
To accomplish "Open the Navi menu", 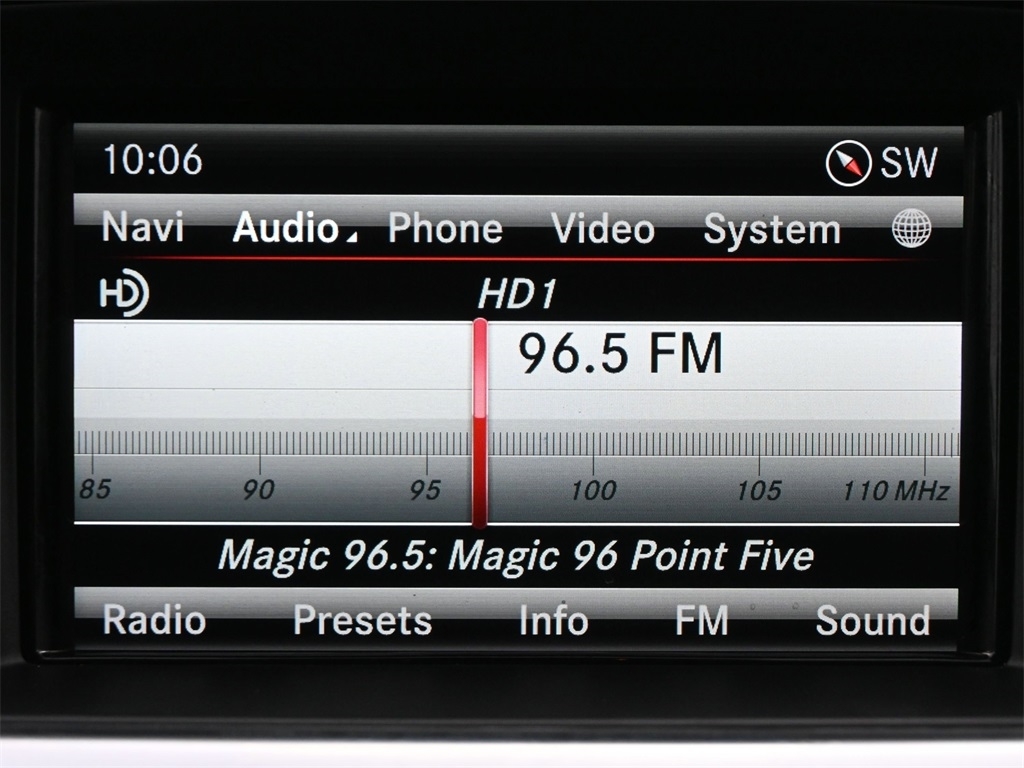I will (142, 227).
